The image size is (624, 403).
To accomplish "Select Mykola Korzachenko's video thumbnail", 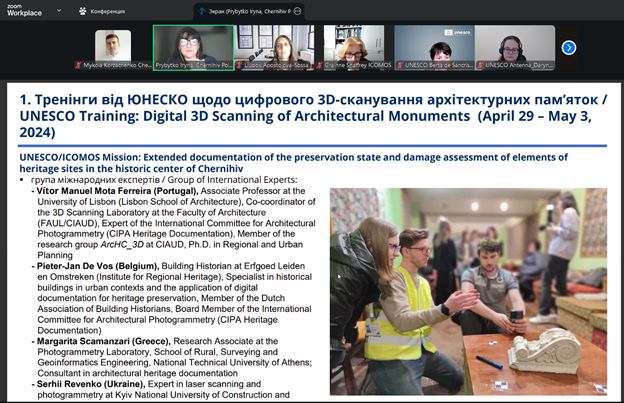I will [x=112, y=46].
